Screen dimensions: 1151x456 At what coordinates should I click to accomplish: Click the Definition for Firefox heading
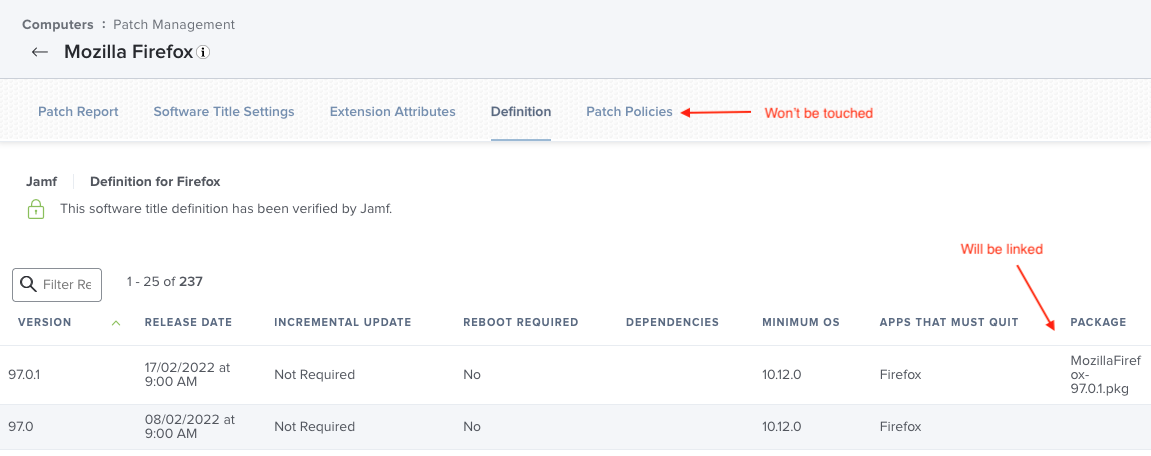(x=155, y=181)
